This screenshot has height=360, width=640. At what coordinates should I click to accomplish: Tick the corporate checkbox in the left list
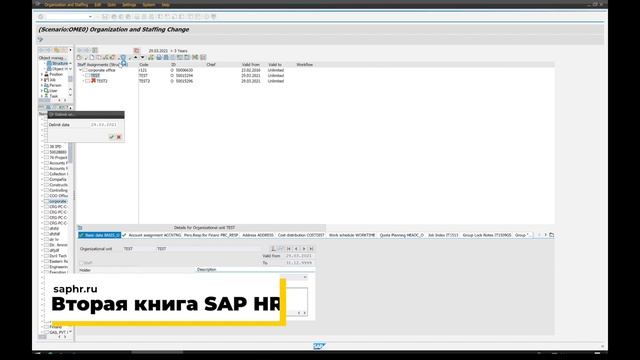[47, 201]
